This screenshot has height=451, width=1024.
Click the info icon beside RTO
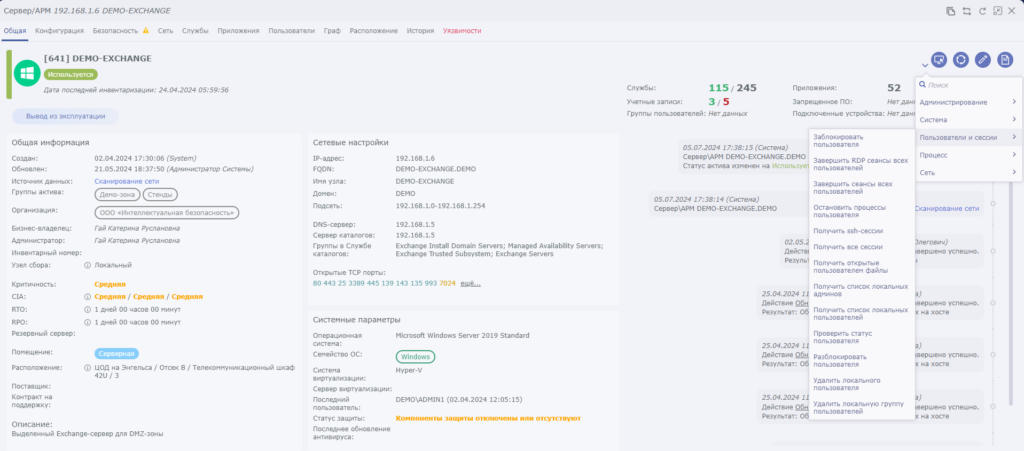click(88, 309)
